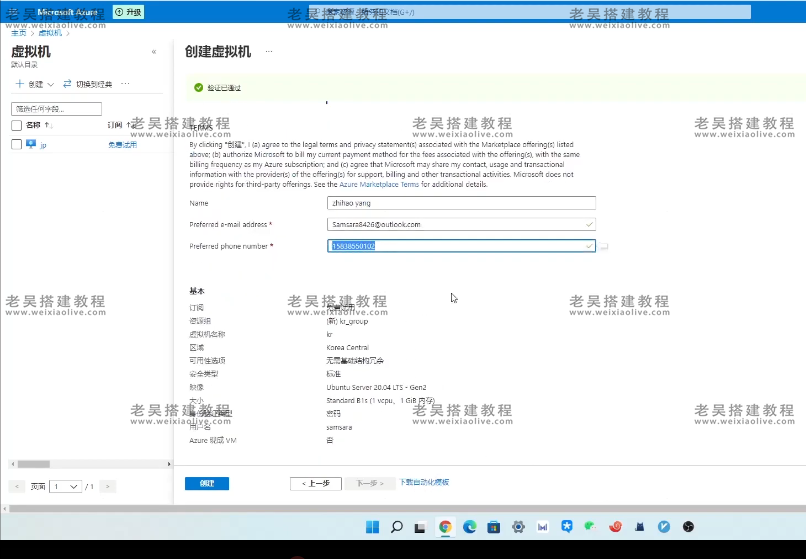Open Windows Start menu

point(372,527)
